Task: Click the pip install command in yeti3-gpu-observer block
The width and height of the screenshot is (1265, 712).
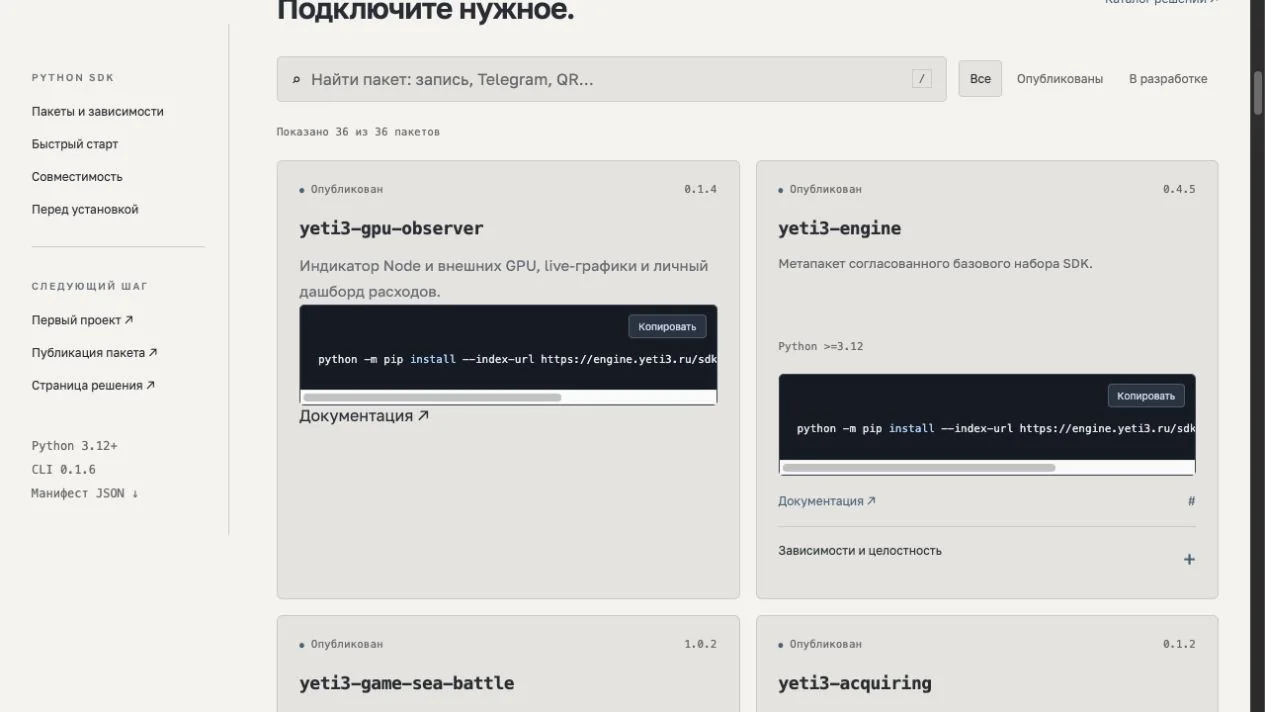Action: pyautogui.click(x=517, y=359)
